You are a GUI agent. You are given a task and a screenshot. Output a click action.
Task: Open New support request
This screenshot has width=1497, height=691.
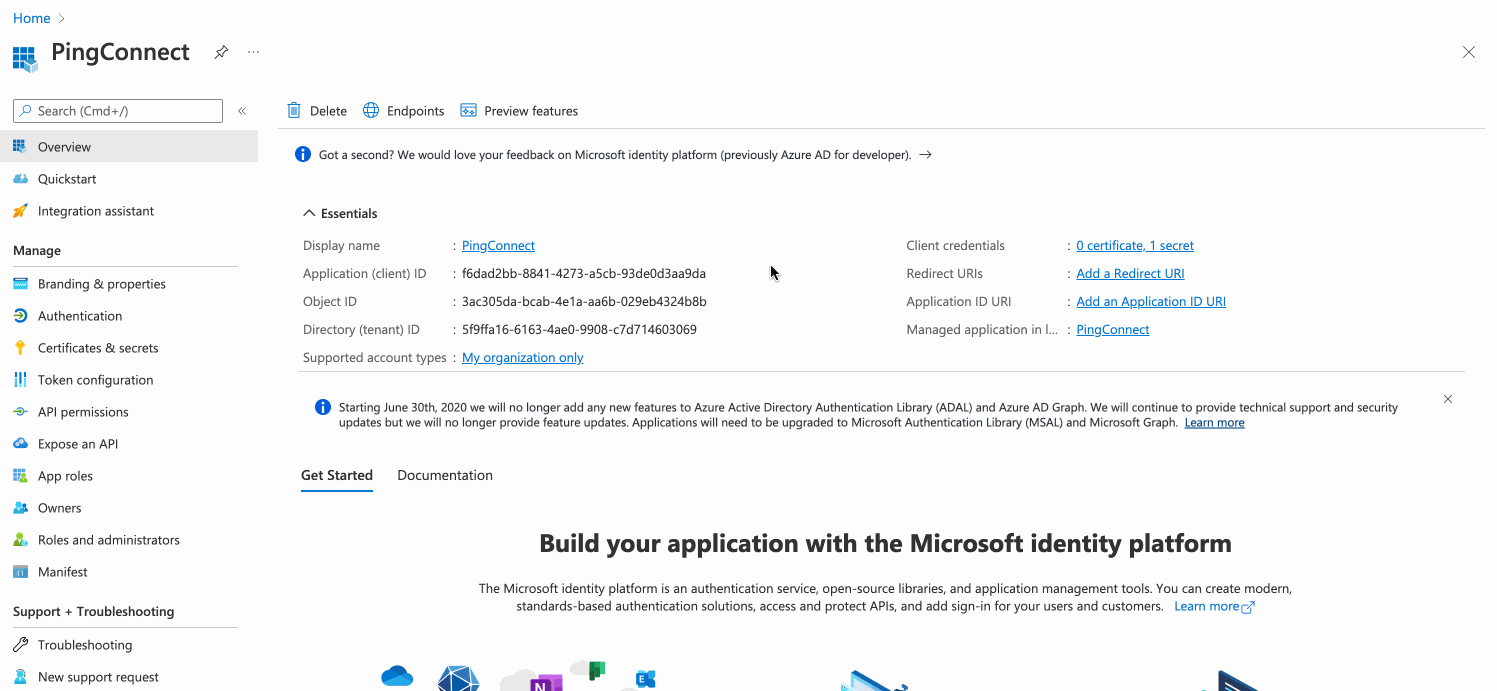click(98, 676)
